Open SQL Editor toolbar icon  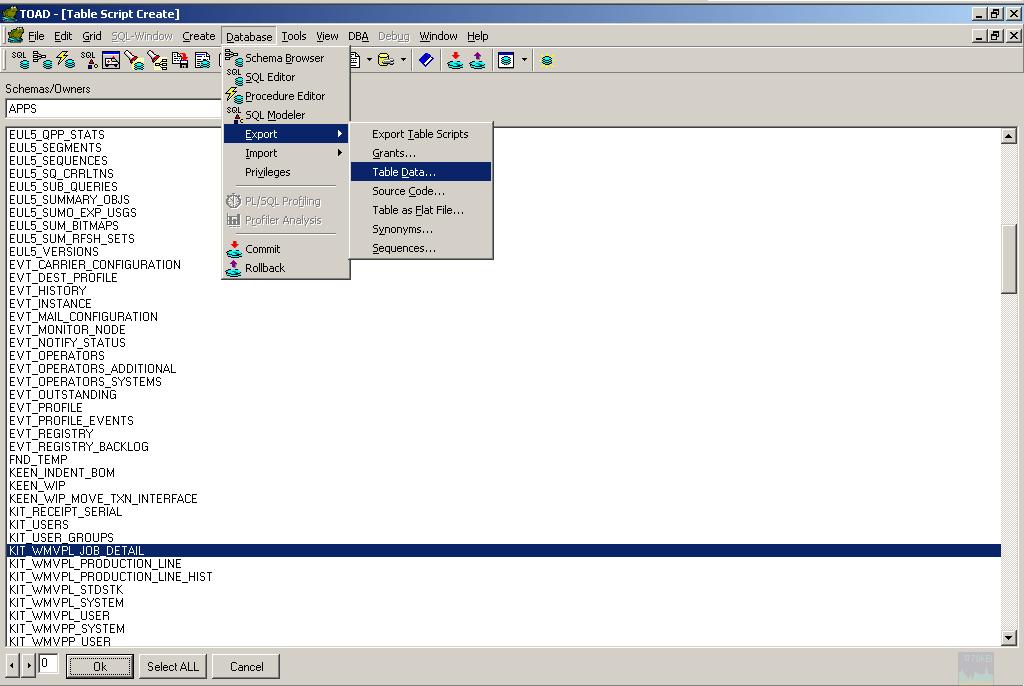coord(20,60)
